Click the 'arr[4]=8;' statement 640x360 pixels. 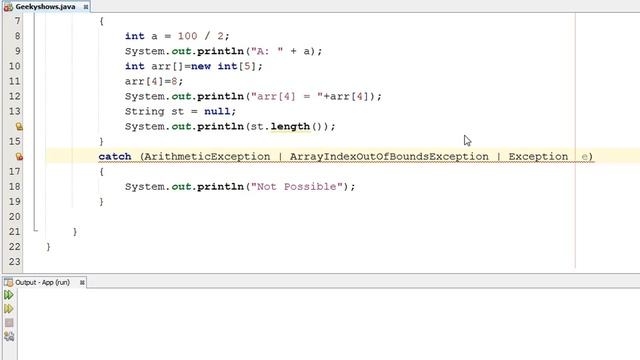[154, 81]
